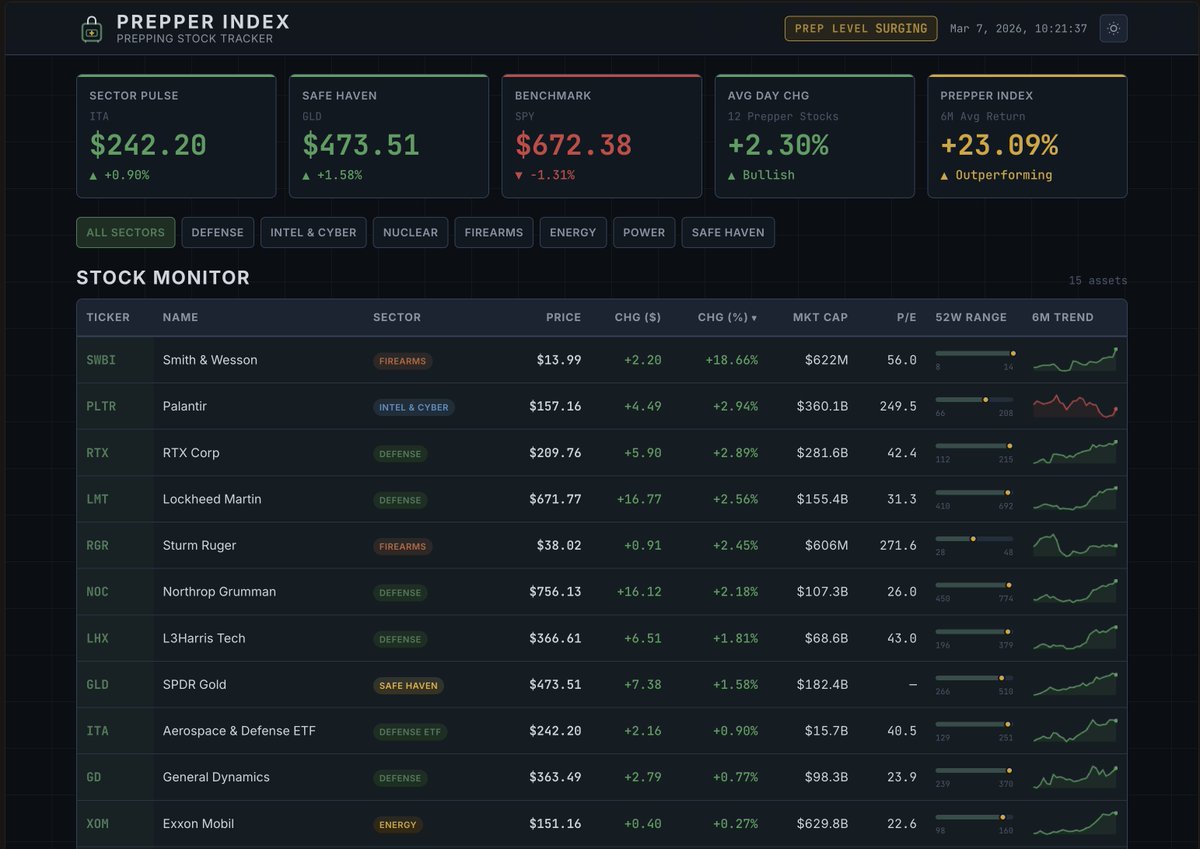Viewport: 1200px width, 849px height.
Task: Toggle the light/dark theme sun icon
Action: pos(1113,29)
